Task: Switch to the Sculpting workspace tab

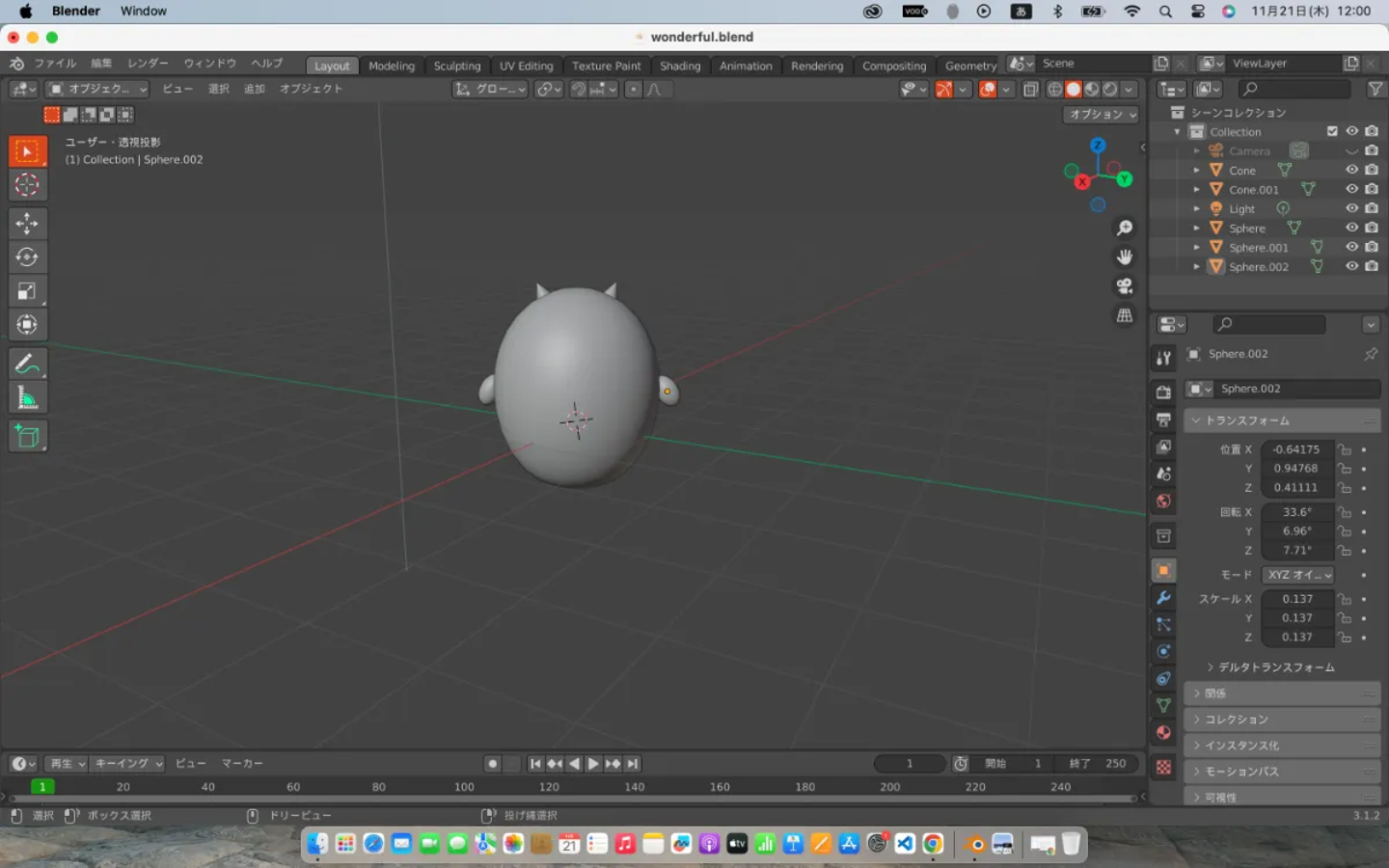Action: 456,66
